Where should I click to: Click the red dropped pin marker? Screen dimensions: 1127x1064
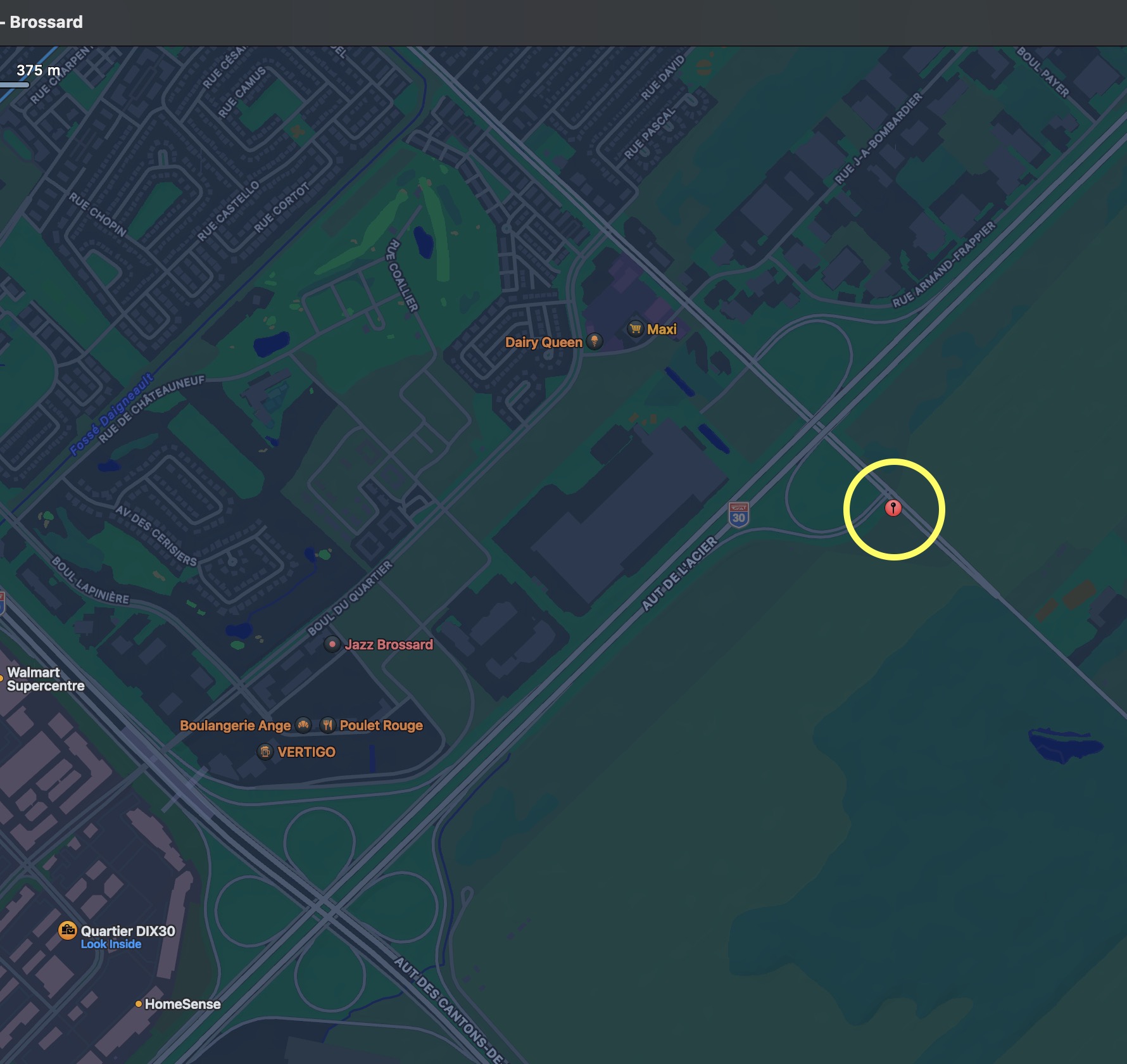click(893, 508)
